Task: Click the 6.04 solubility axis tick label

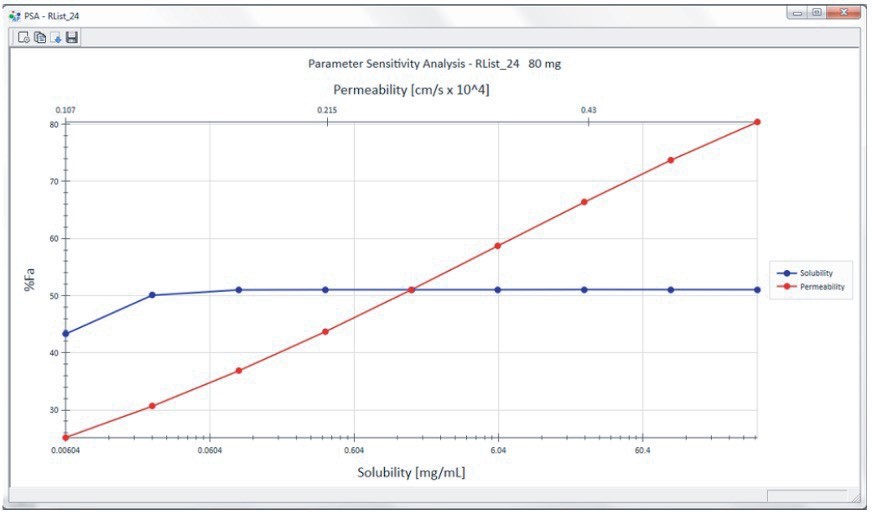Action: click(x=498, y=450)
